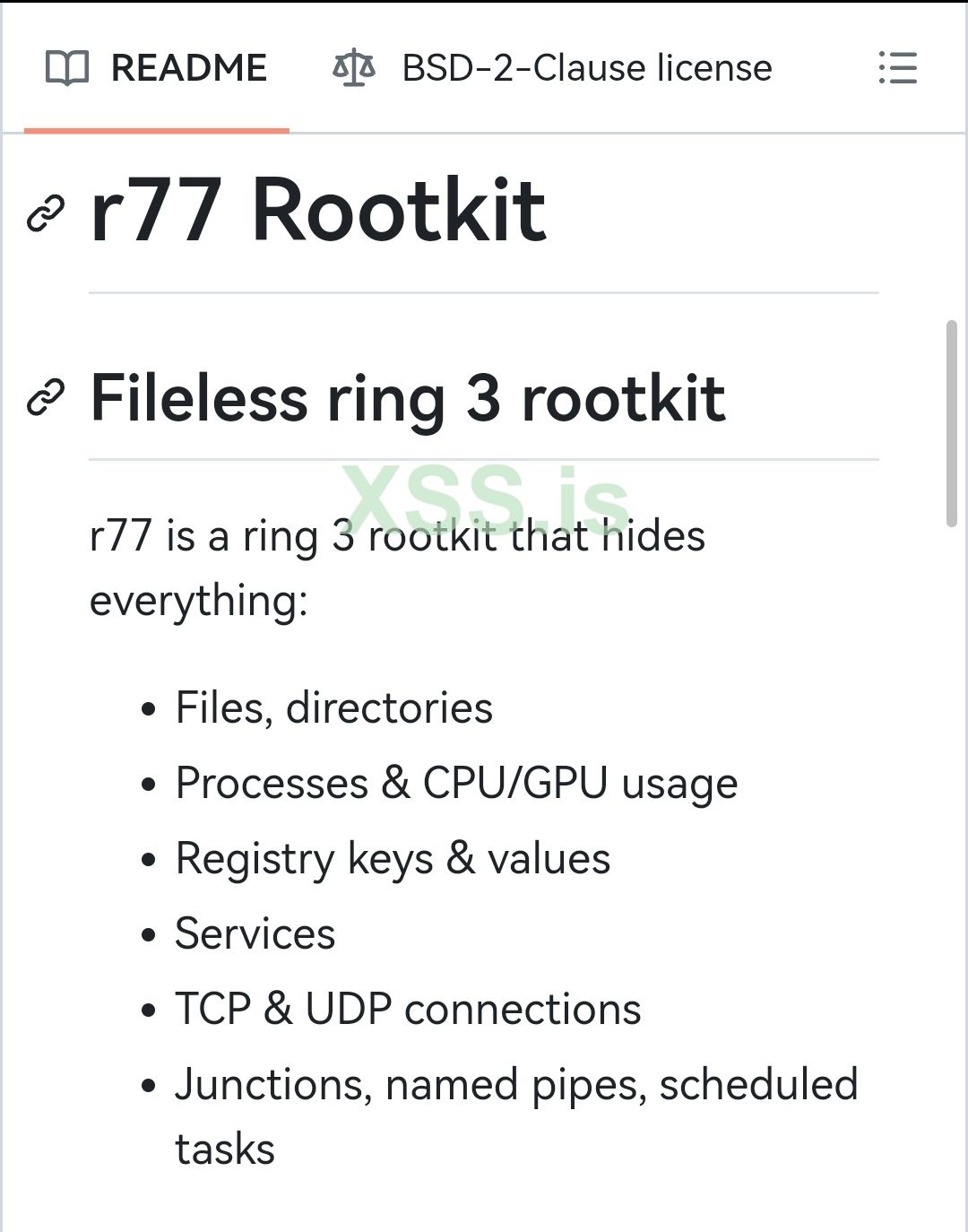Click the "r77 Rootkit" main heading
The height and width of the screenshot is (1232, 968).
point(318,211)
